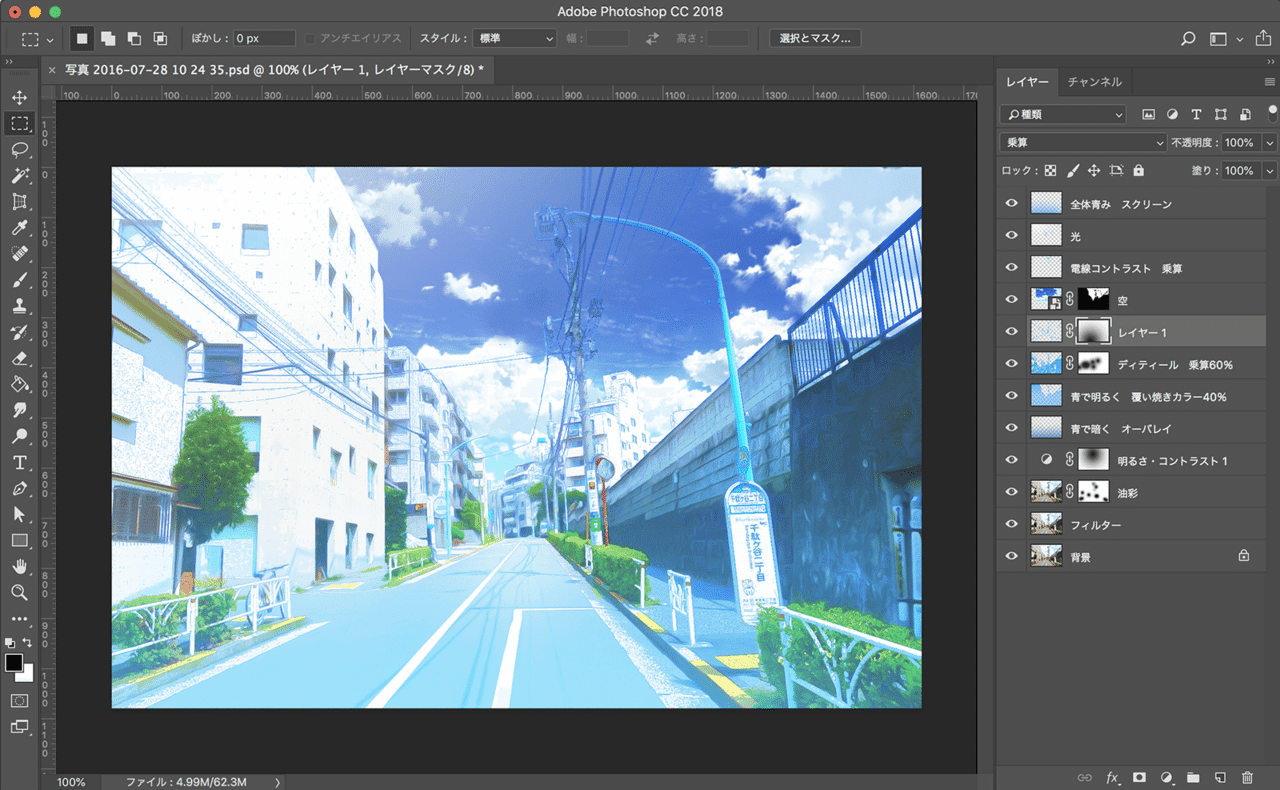Screen dimensions: 1280x790
Task: Select the Brush tool
Action: click(19, 280)
